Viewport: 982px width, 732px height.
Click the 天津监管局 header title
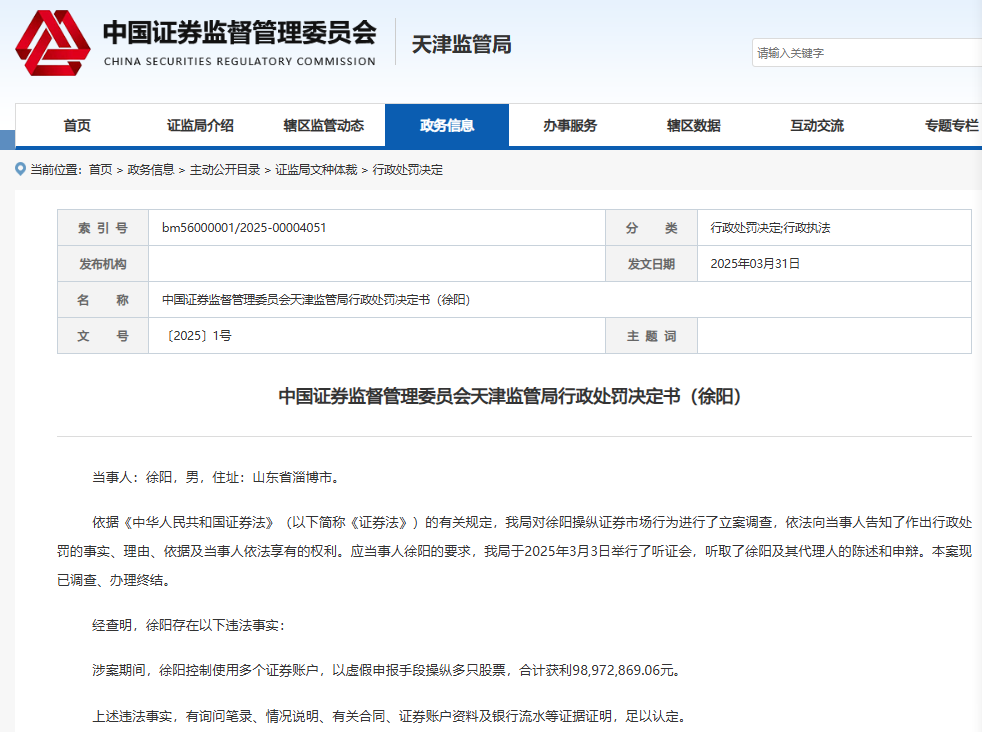(x=461, y=45)
